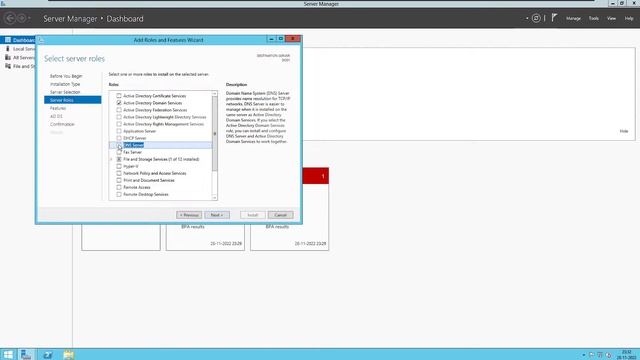Open BFA results in the middle tile

pyautogui.click(x=193, y=227)
